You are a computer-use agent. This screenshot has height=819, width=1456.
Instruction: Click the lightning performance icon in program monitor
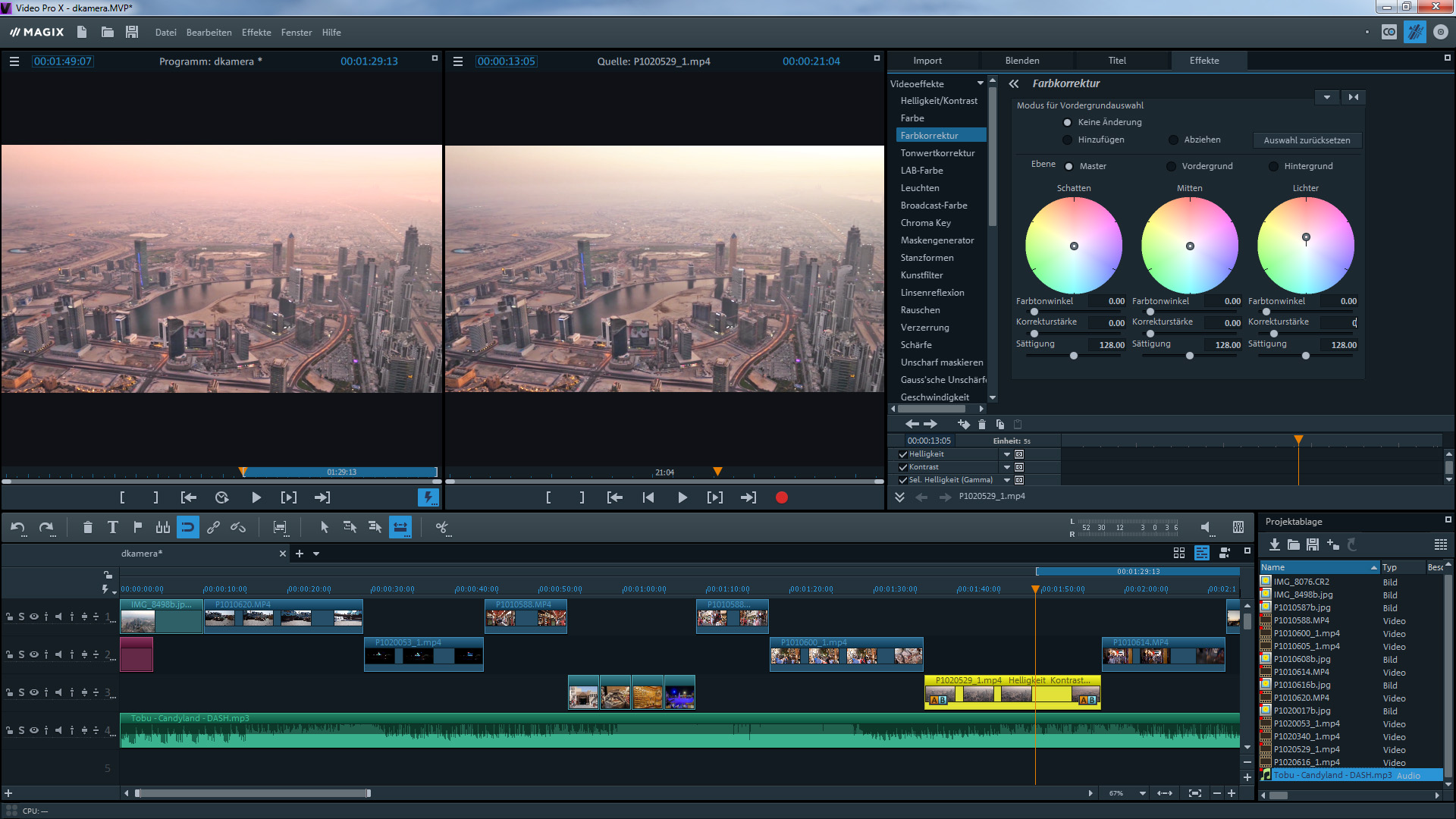pyautogui.click(x=428, y=497)
